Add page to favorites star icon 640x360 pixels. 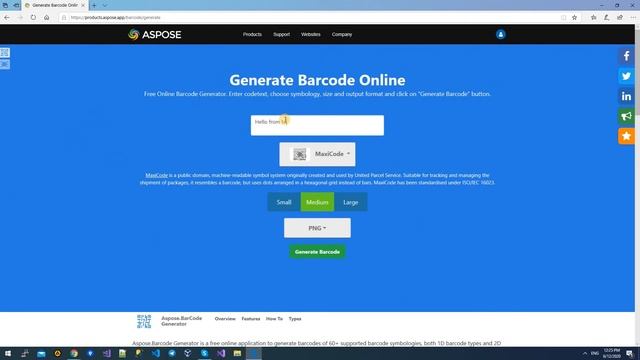(574, 18)
